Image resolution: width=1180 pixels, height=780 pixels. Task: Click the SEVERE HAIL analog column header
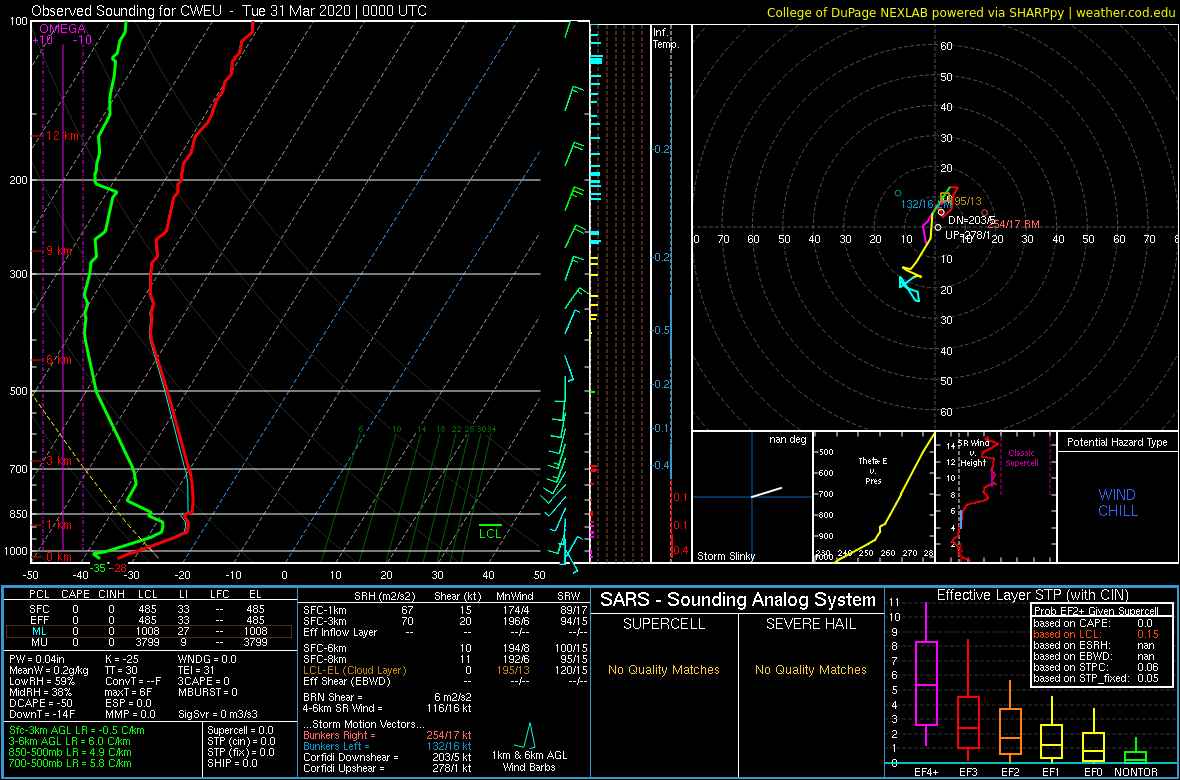tap(812, 625)
